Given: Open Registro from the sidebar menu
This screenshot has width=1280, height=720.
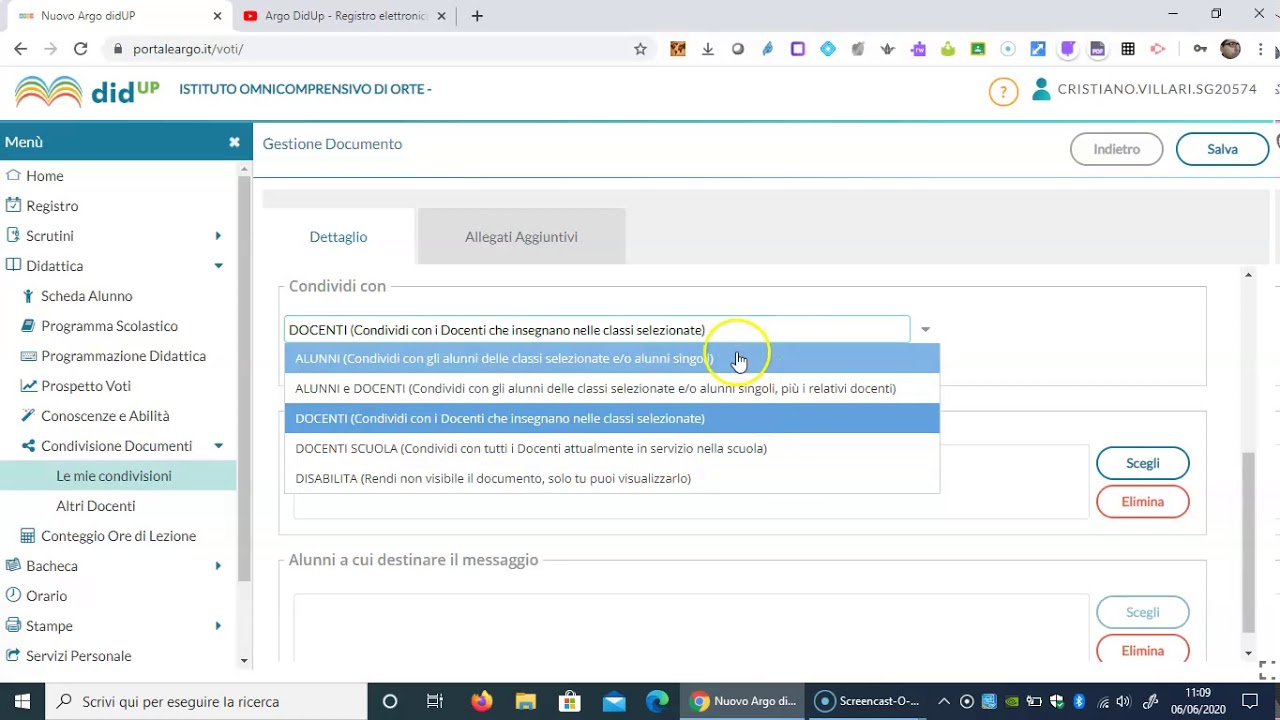Looking at the screenshot, I should click(52, 206).
